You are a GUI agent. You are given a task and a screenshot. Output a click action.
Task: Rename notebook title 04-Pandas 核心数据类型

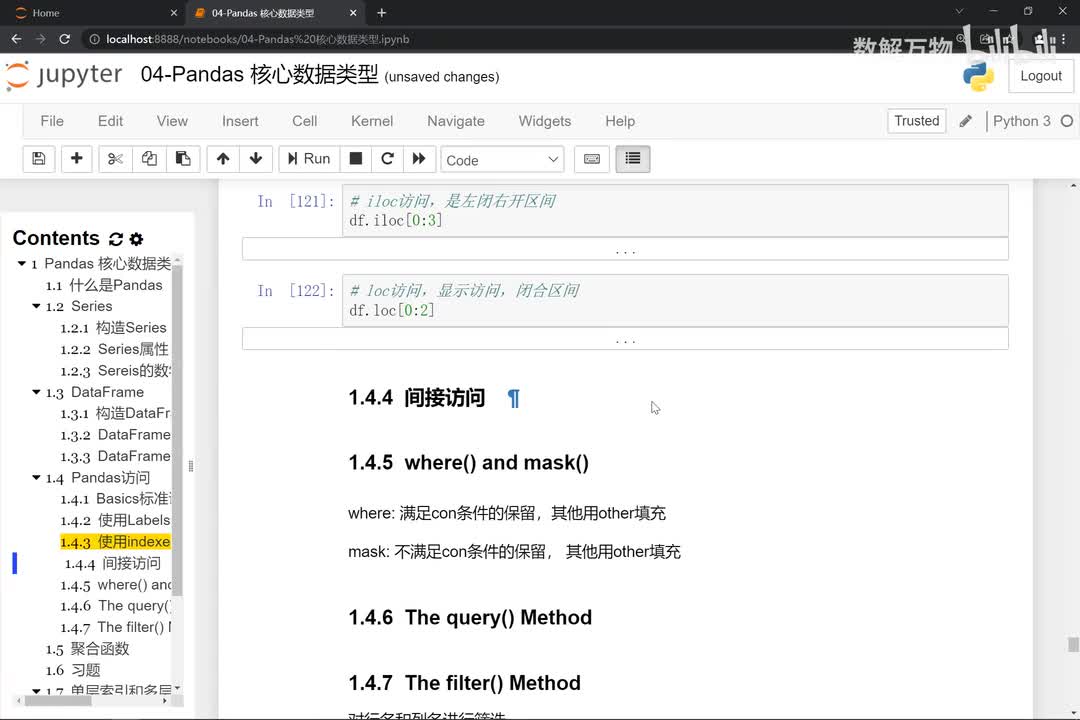(259, 74)
